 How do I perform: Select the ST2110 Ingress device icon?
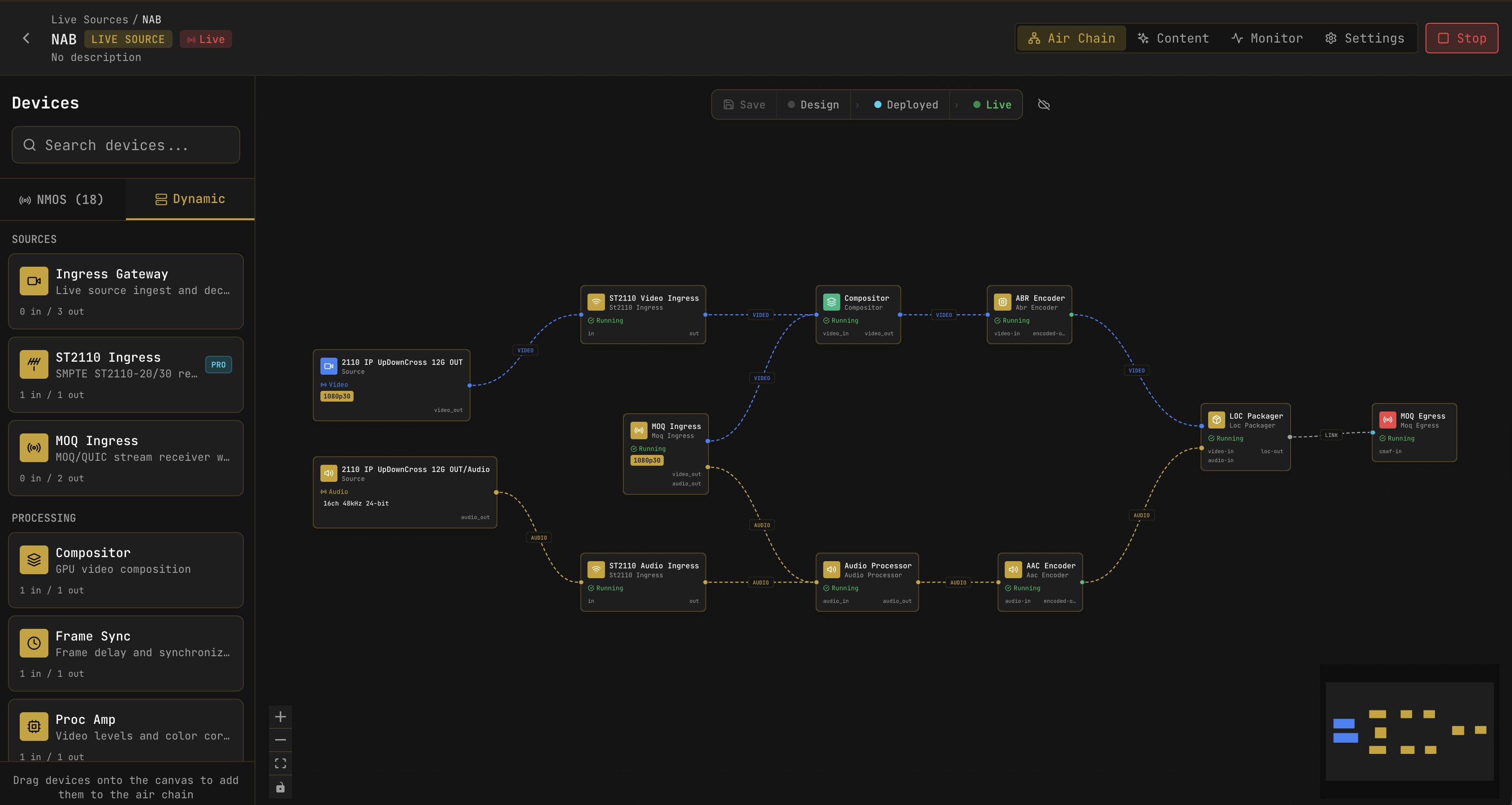pos(34,364)
